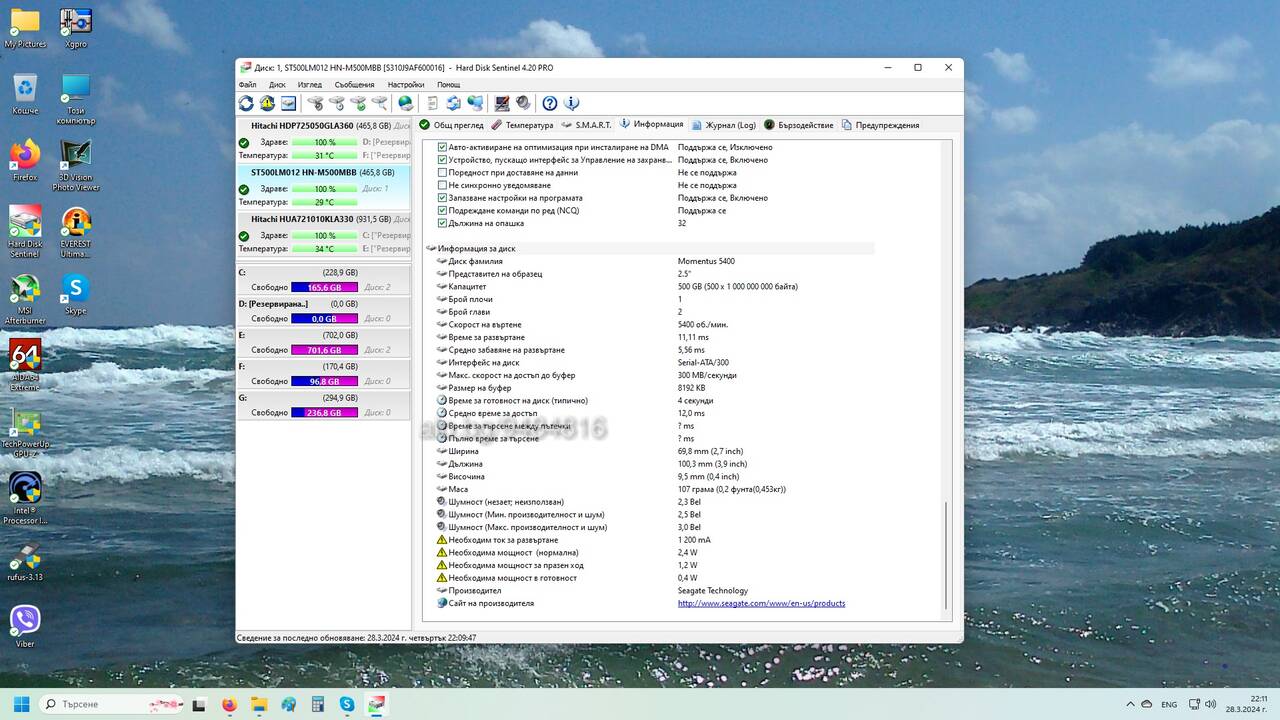Viewport: 1280px width, 720px height.
Task: Show hidden icons in the system tray
Action: (x=1130, y=704)
